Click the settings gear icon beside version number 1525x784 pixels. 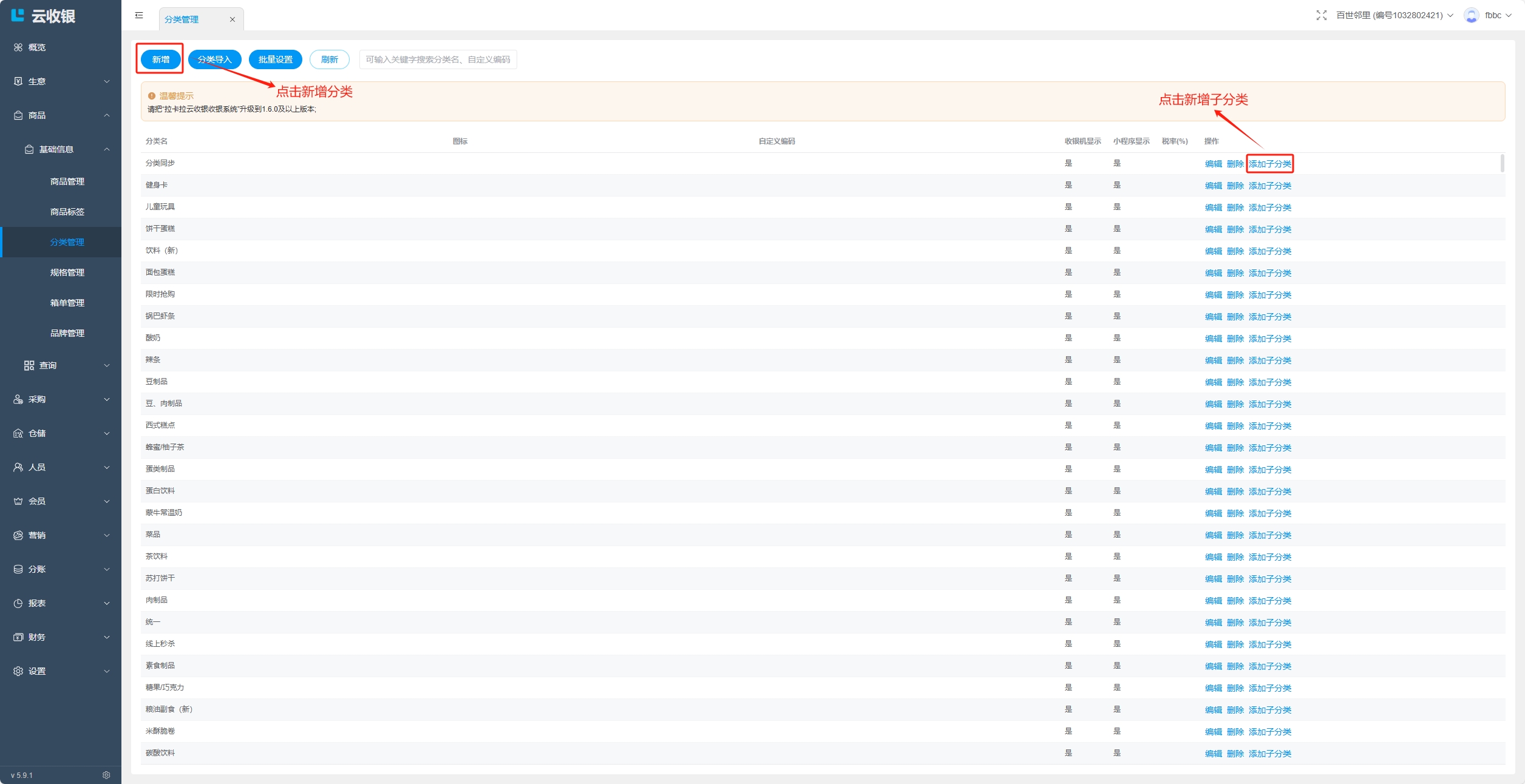point(106,775)
